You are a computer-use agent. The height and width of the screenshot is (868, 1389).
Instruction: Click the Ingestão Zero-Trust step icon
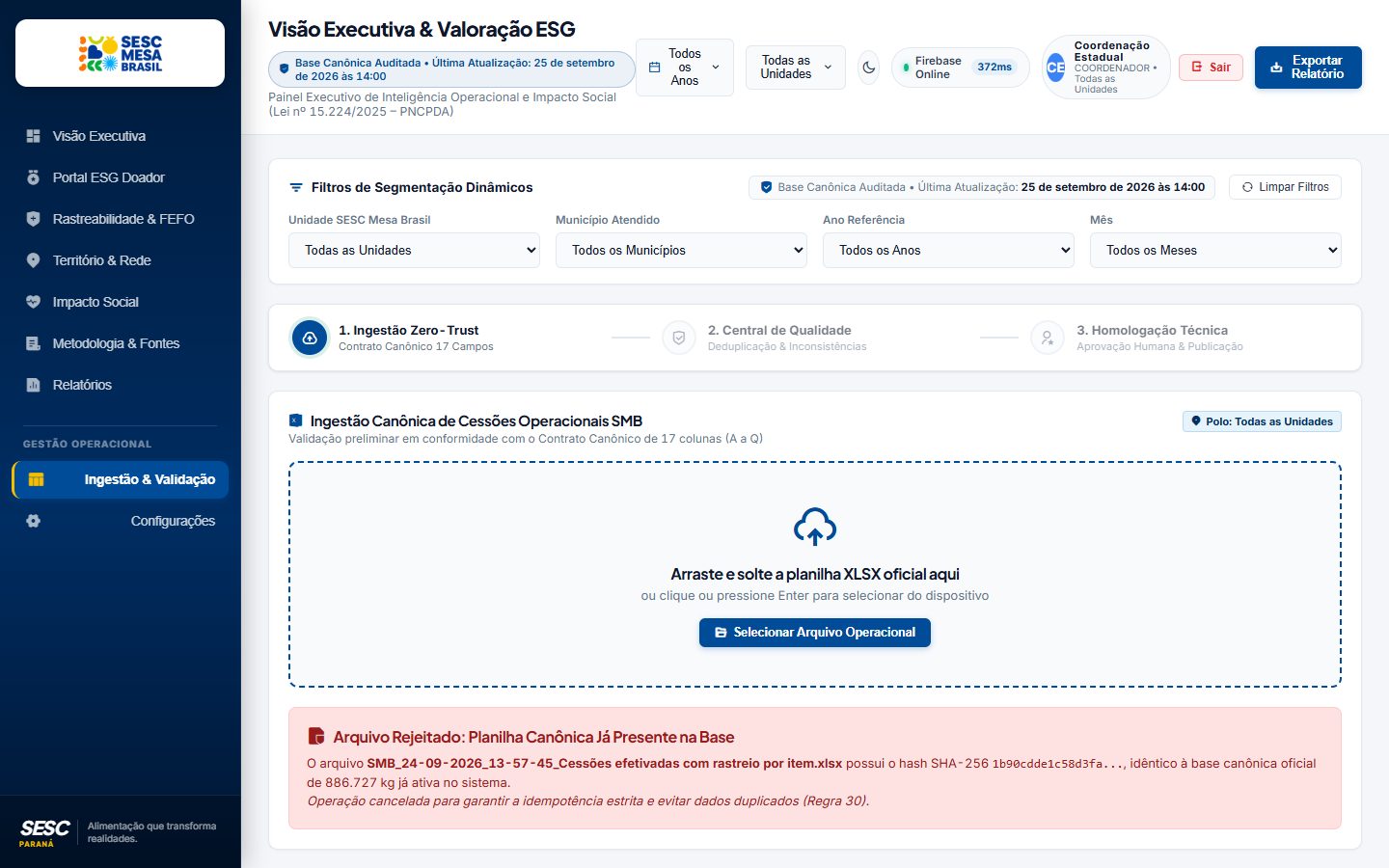point(310,338)
